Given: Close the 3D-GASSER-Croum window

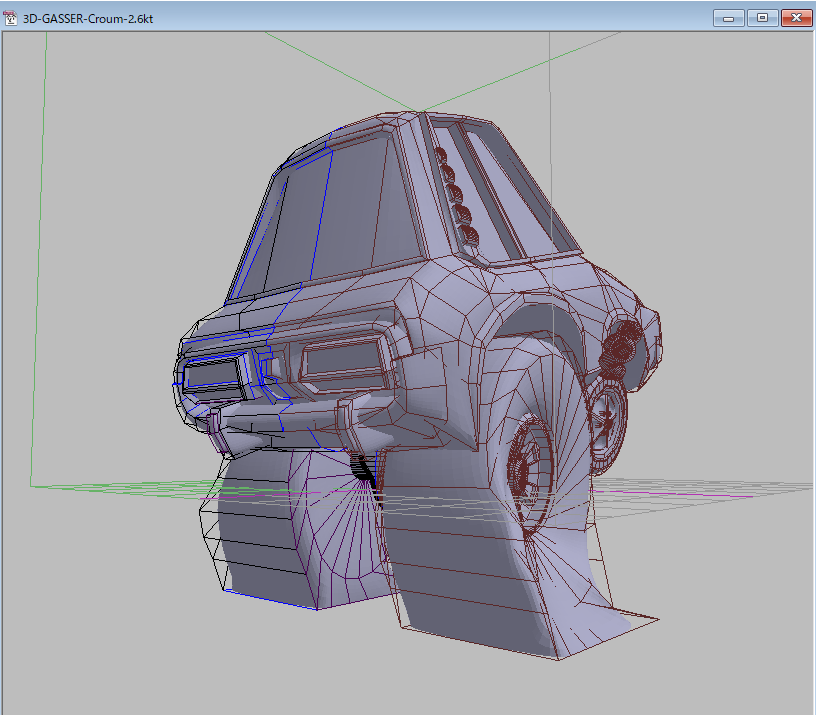Looking at the screenshot, I should coord(796,18).
